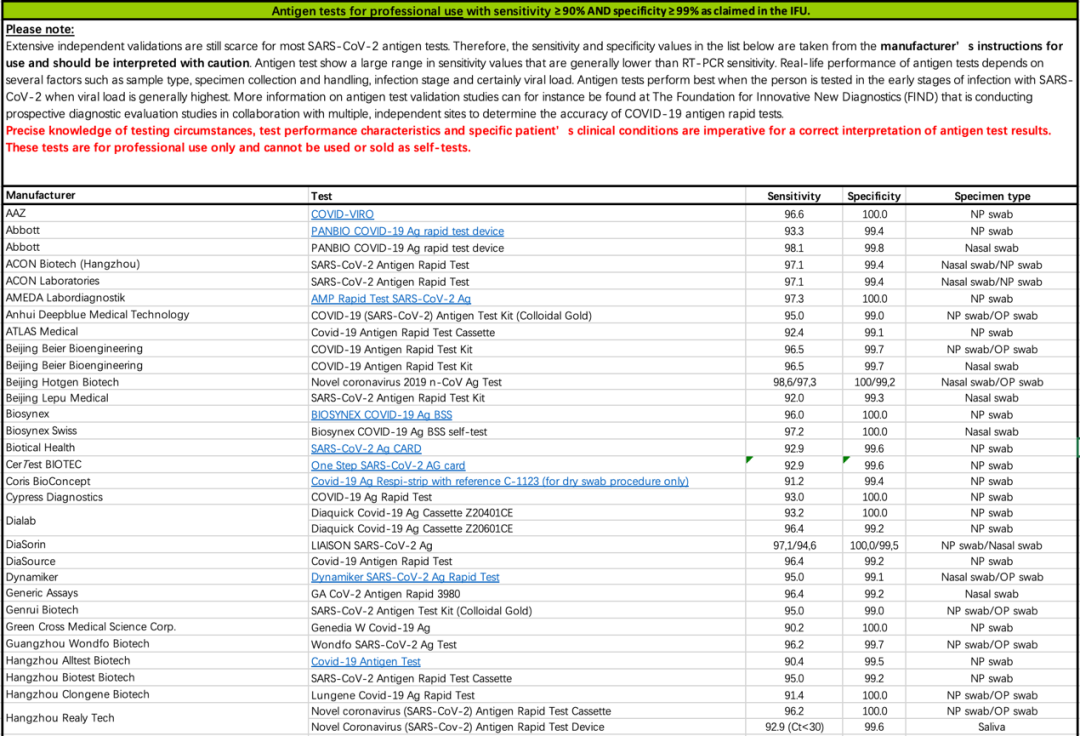Screen dimensions: 1080x736
Task: Open Dynamiker SARS-CoV-2 Ag Rapid Test link
Action: pyautogui.click(x=405, y=577)
